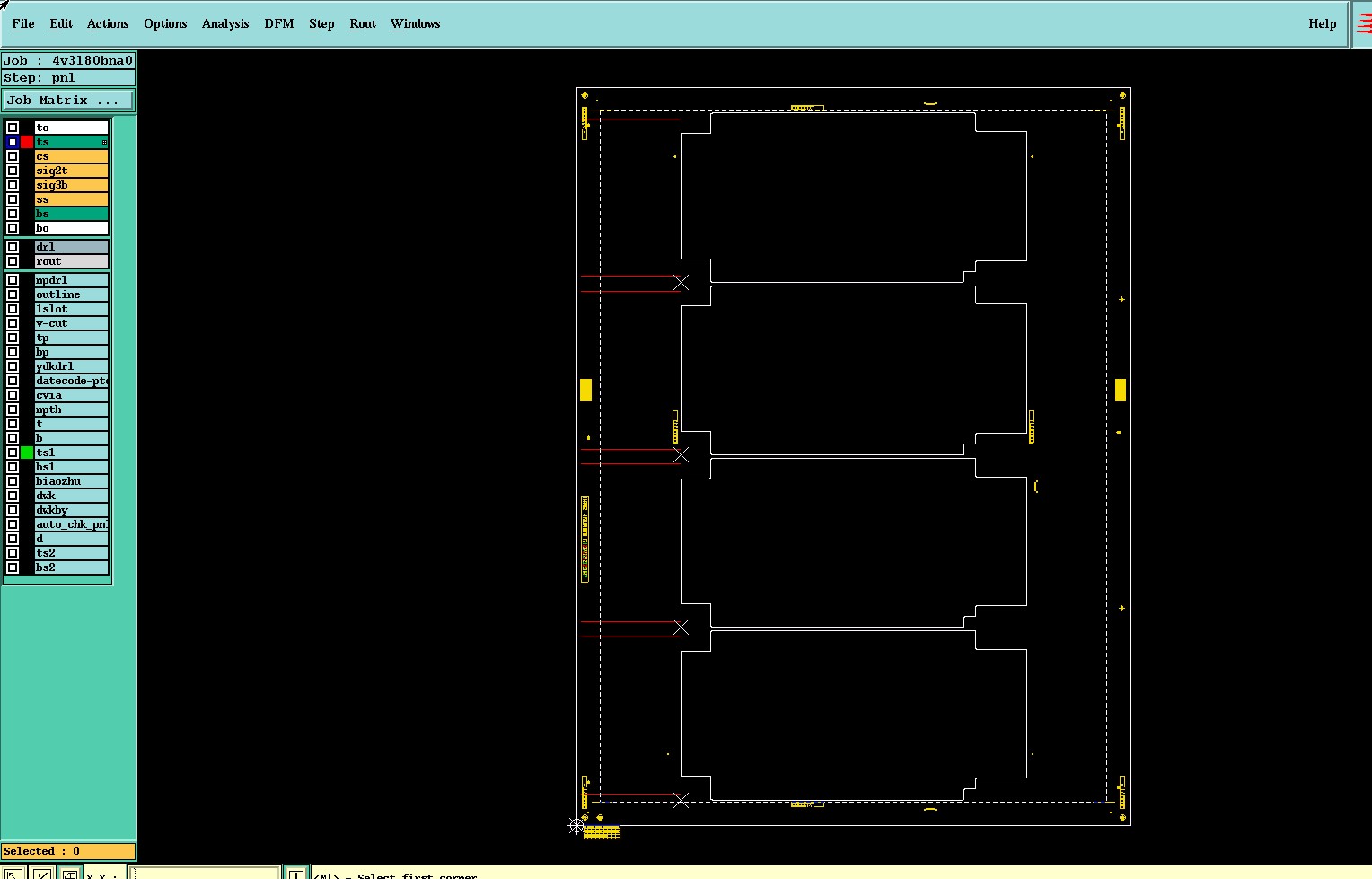Click the red striped icon at top right

[1364, 24]
